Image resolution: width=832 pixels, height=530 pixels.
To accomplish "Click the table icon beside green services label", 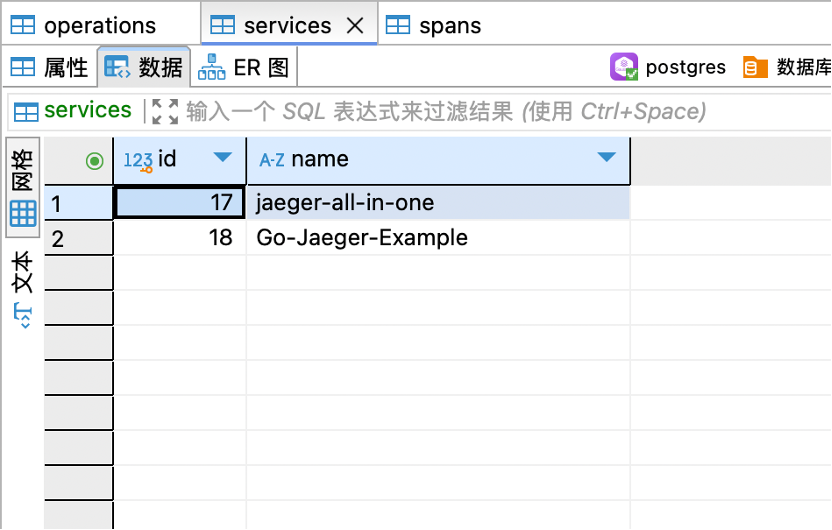I will coord(26,111).
